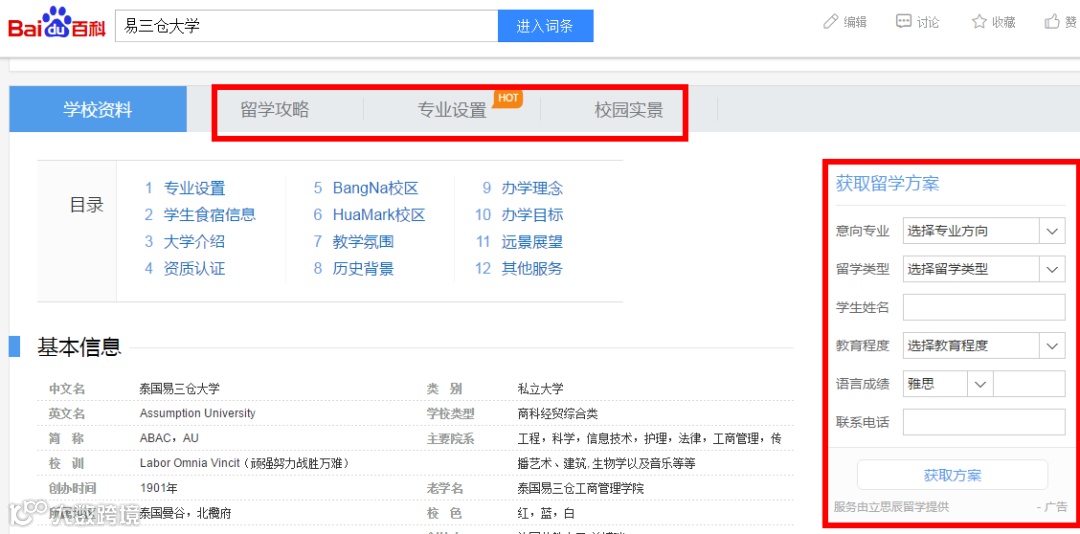Click the value 商科经贸综合类
This screenshot has height=534, width=1080.
(558, 413)
